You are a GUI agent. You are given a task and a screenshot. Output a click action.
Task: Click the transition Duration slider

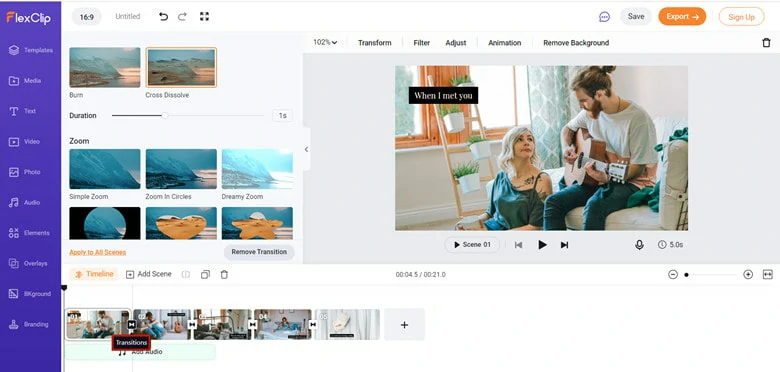click(188, 115)
